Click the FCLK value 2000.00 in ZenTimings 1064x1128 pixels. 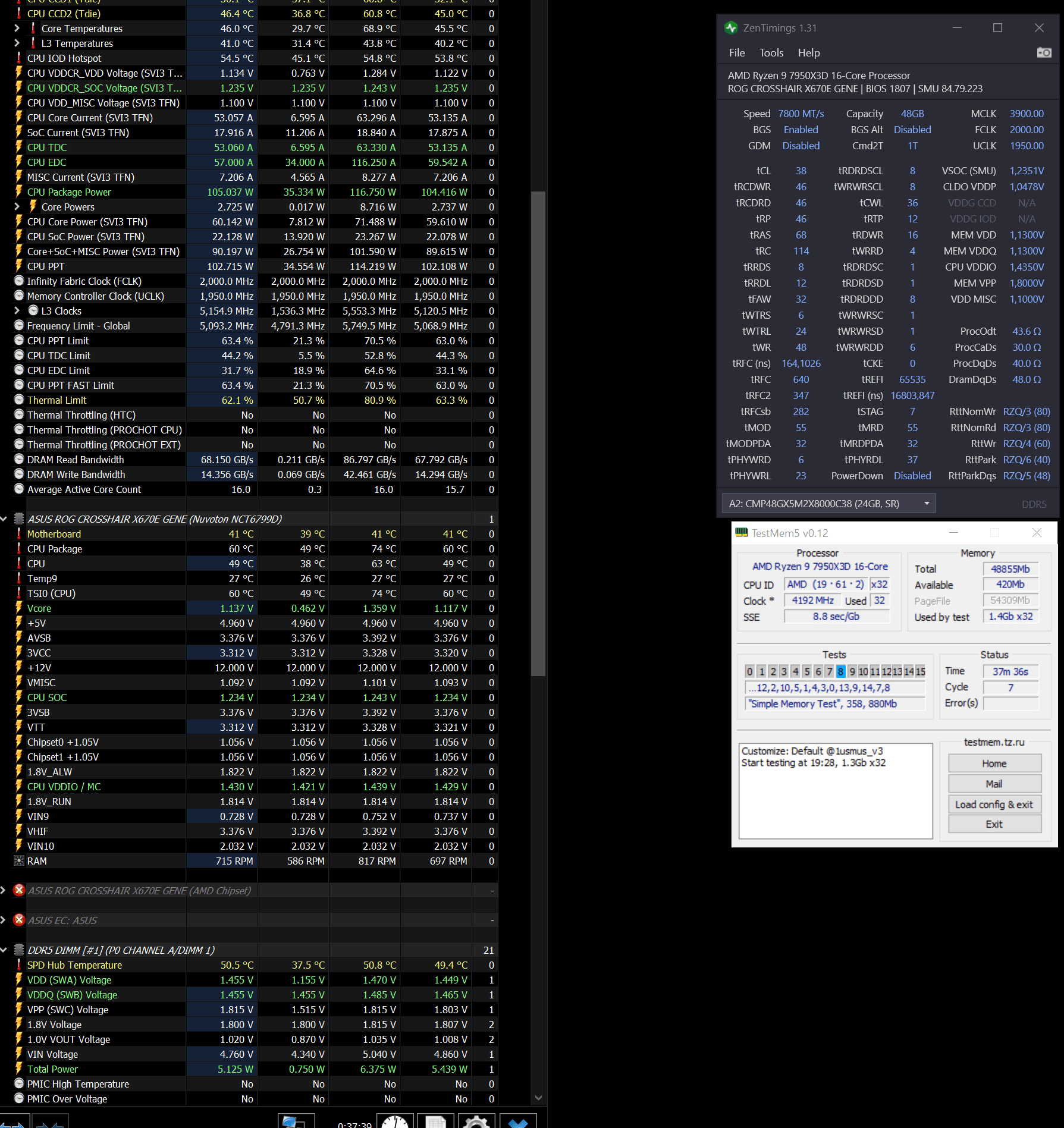pos(1027,130)
